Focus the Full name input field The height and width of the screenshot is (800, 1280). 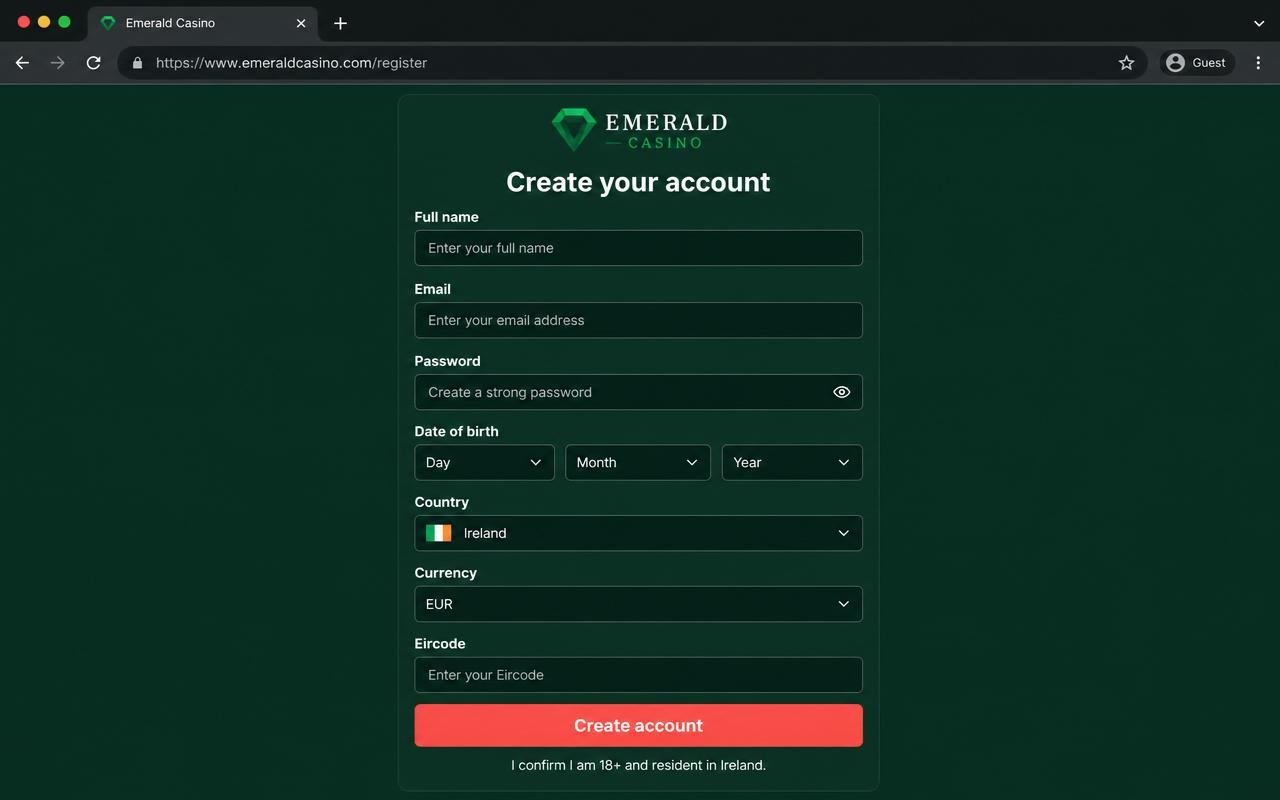tap(638, 248)
